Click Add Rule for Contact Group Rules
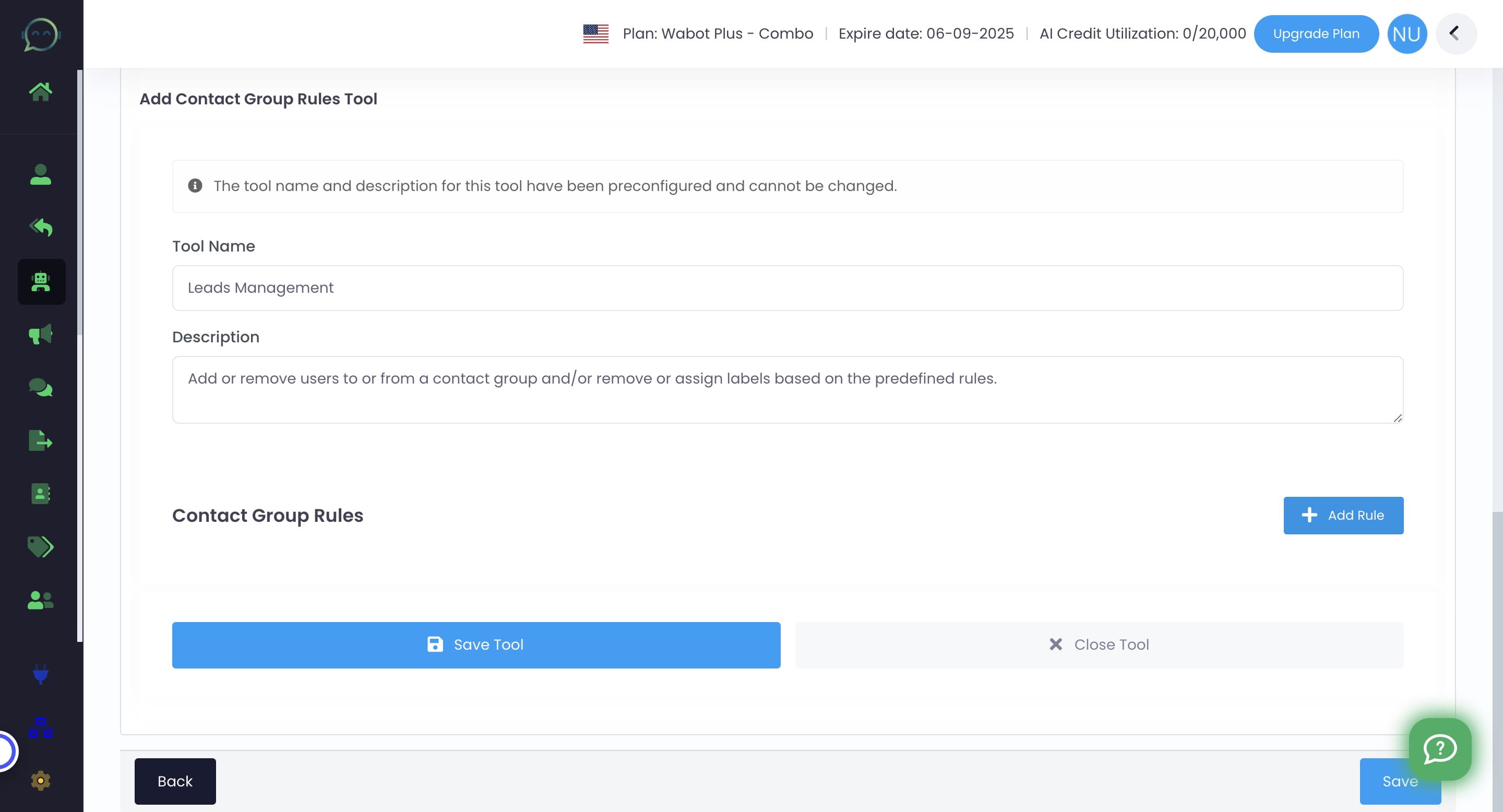Screen dimensions: 1503x812 point(1343,515)
